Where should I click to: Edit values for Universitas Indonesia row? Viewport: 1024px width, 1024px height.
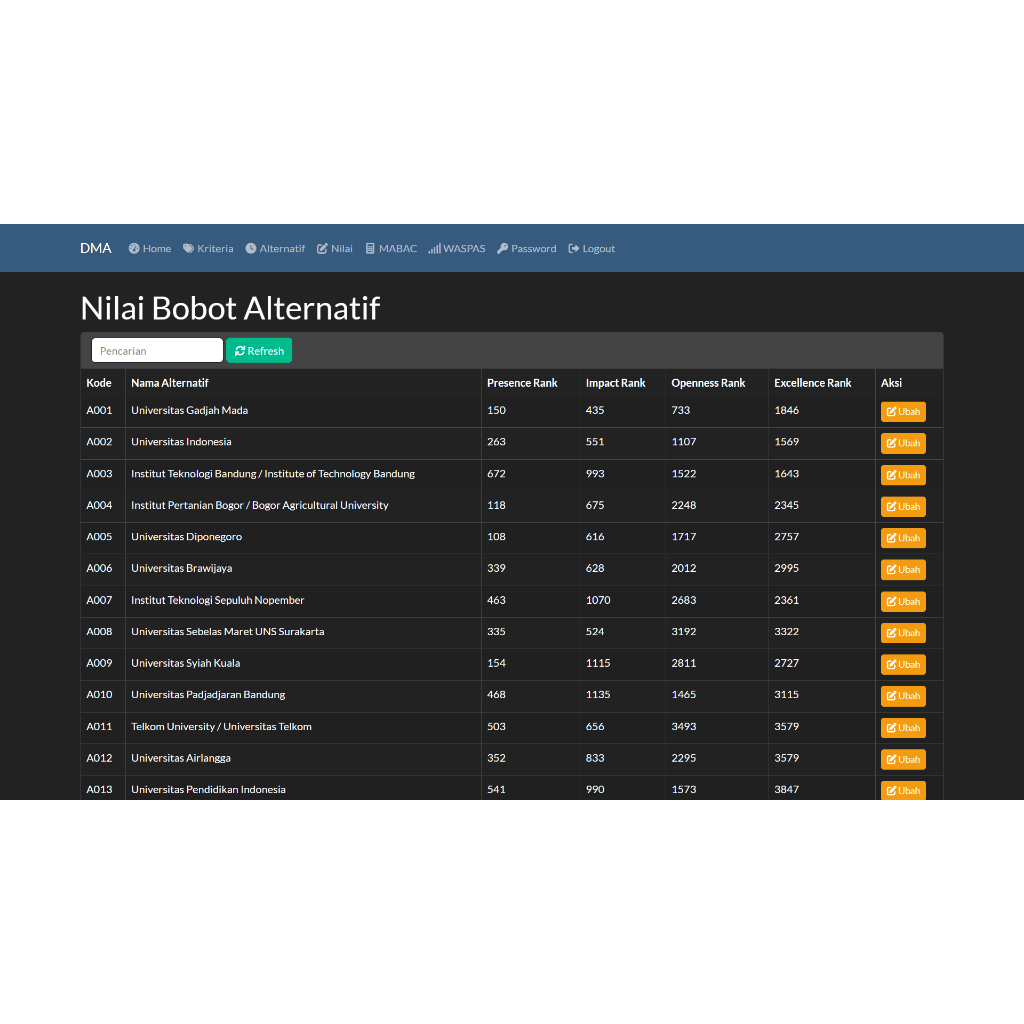click(x=903, y=443)
